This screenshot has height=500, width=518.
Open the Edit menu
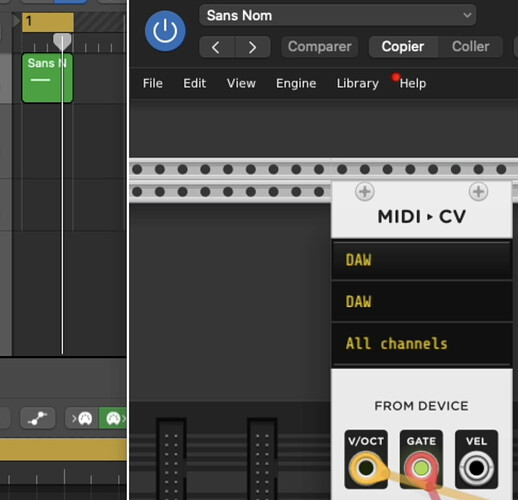(194, 83)
